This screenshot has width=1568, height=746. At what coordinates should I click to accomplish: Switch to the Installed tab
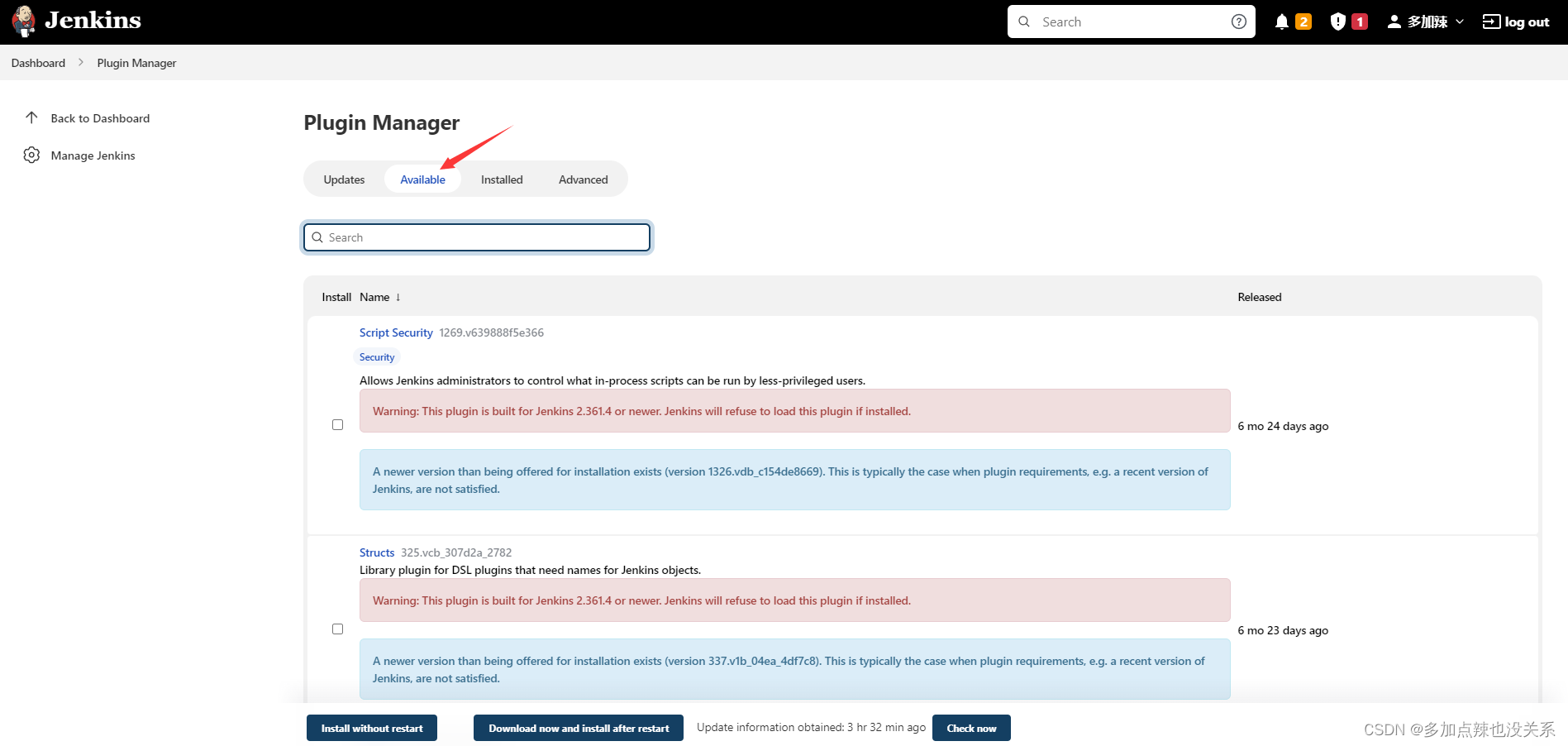pyautogui.click(x=502, y=179)
